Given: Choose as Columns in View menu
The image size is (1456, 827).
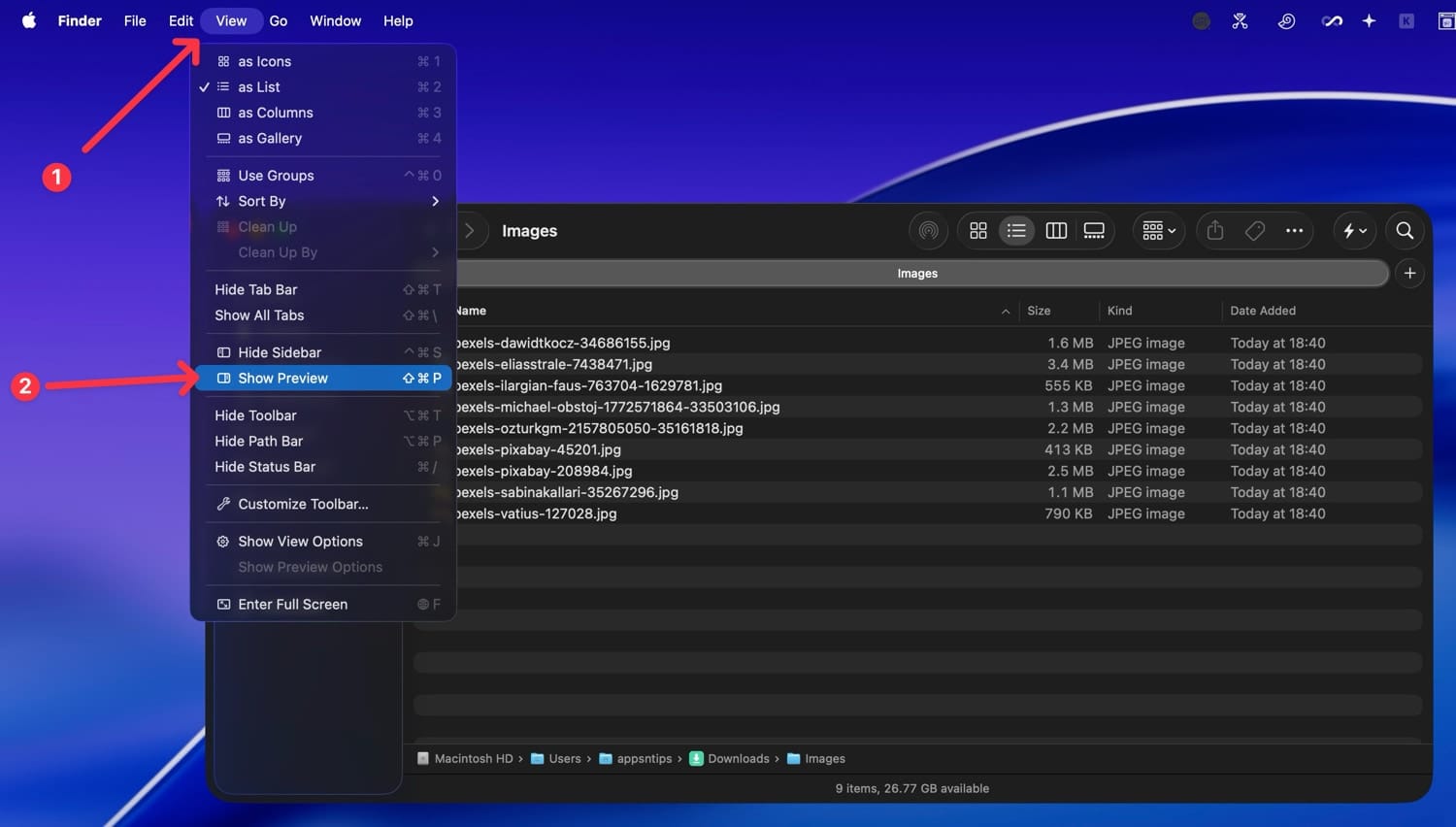Looking at the screenshot, I should point(324,113).
